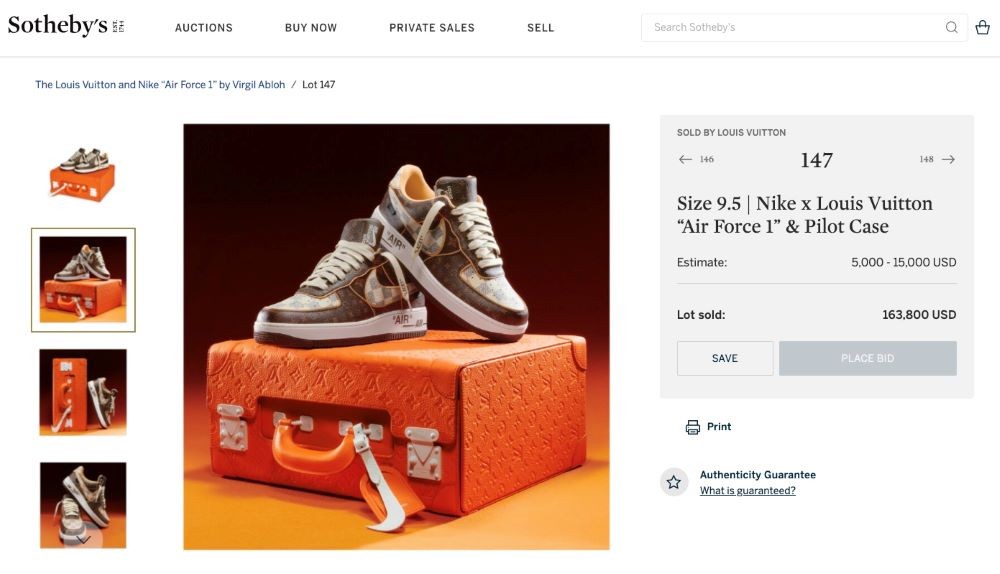Click the Place Bid button
Screen dimensions: 1000x574
[x=867, y=358]
